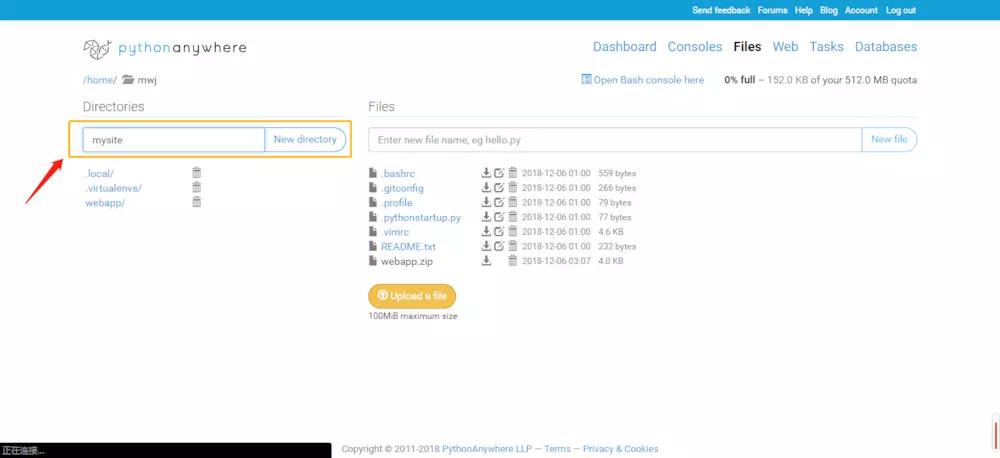Open the Help link

point(804,10)
